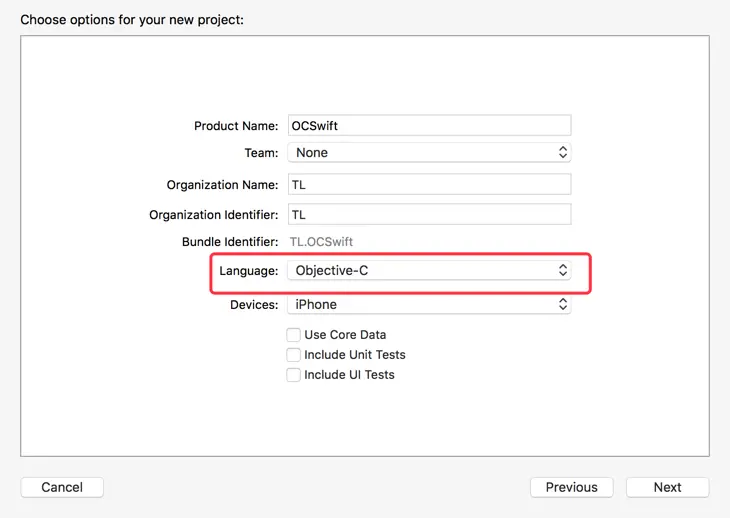The width and height of the screenshot is (730, 518).
Task: Click the TL.OCSwift bundle identifier text
Action: 321,242
